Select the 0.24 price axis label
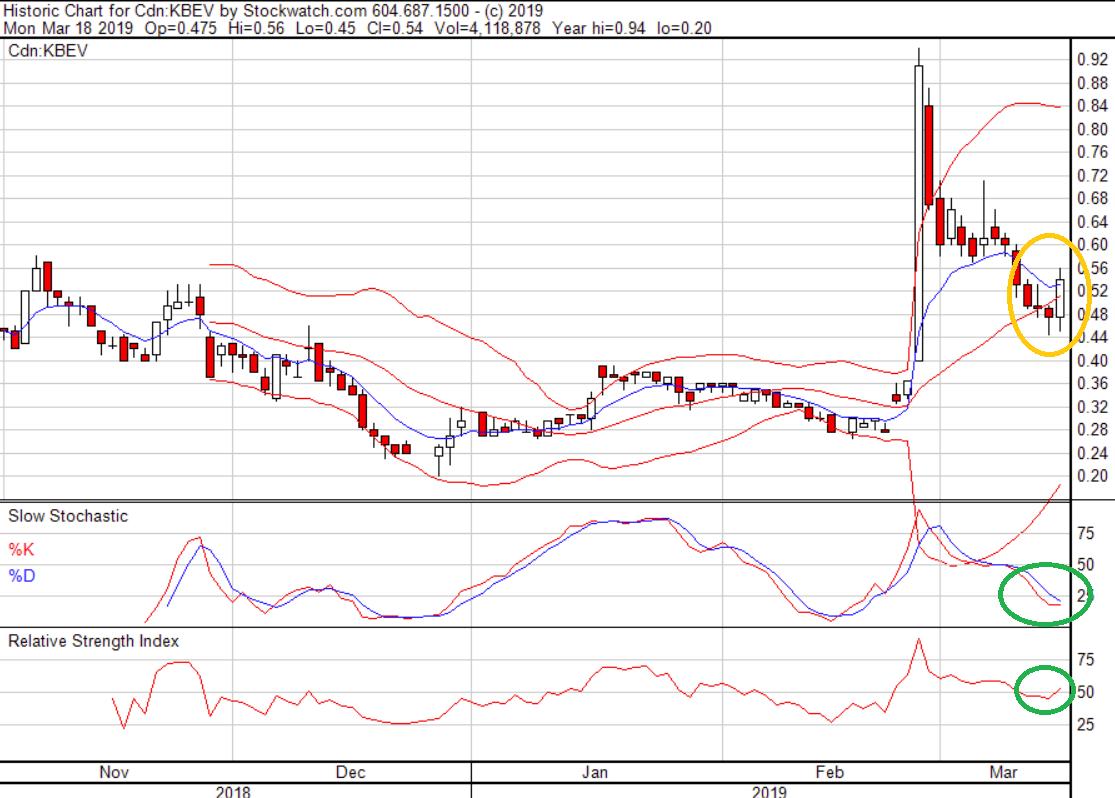Screen dimensions: 1115x798 [1092, 453]
